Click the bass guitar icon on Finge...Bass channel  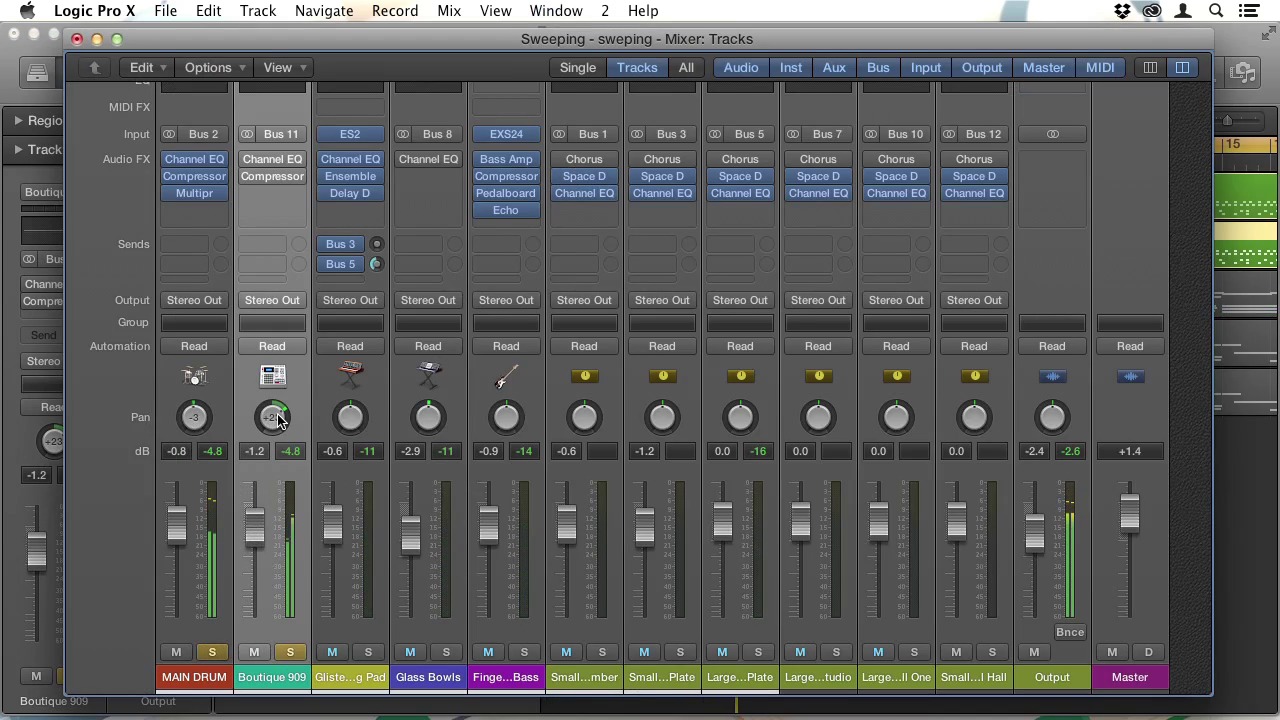point(506,377)
